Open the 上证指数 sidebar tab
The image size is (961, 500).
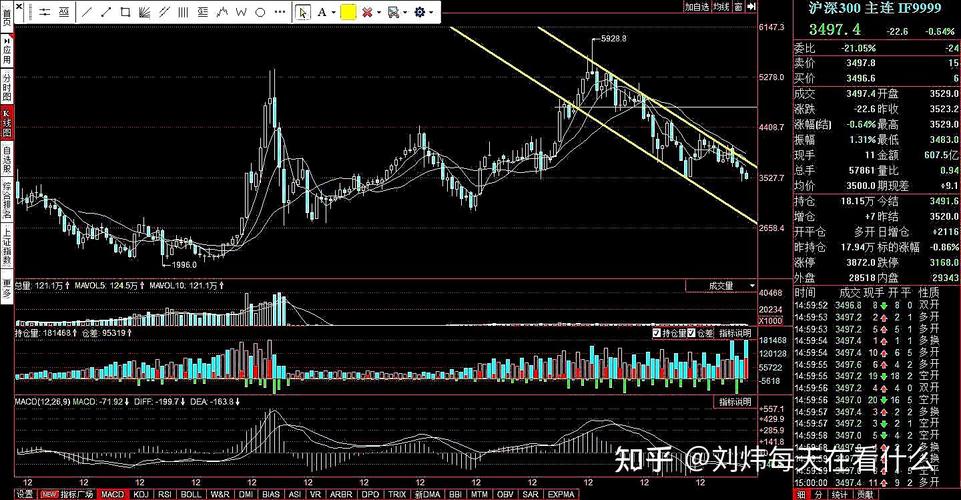pos(7,246)
